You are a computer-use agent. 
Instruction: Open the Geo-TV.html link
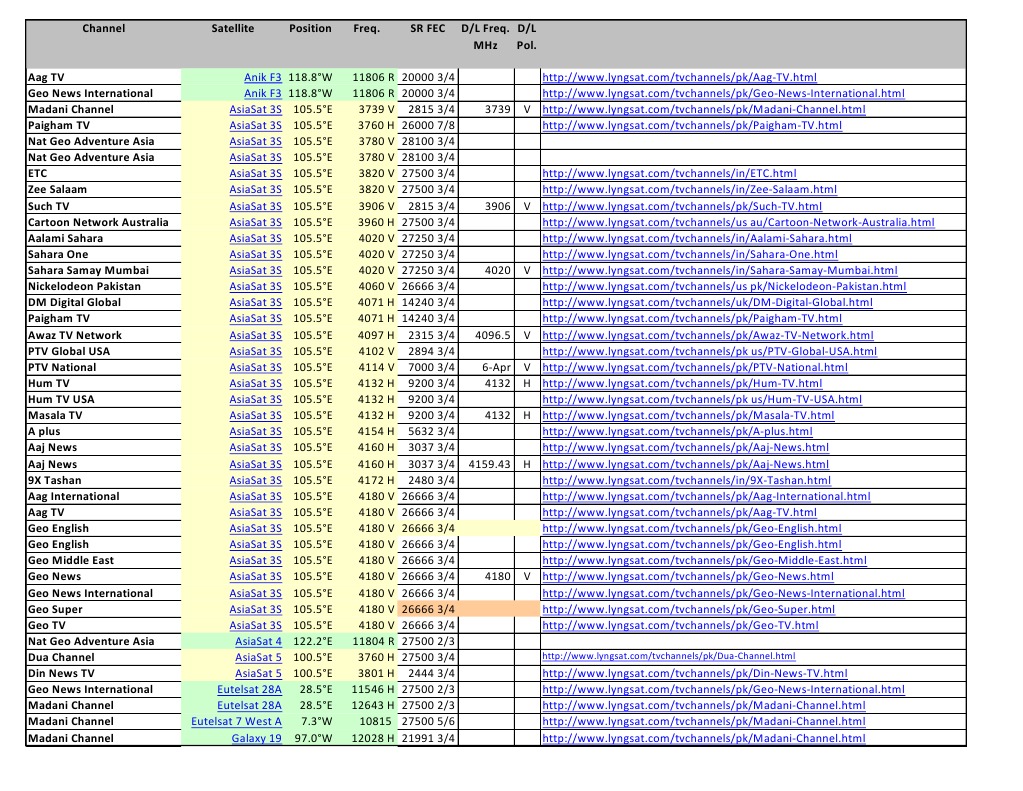pos(680,625)
